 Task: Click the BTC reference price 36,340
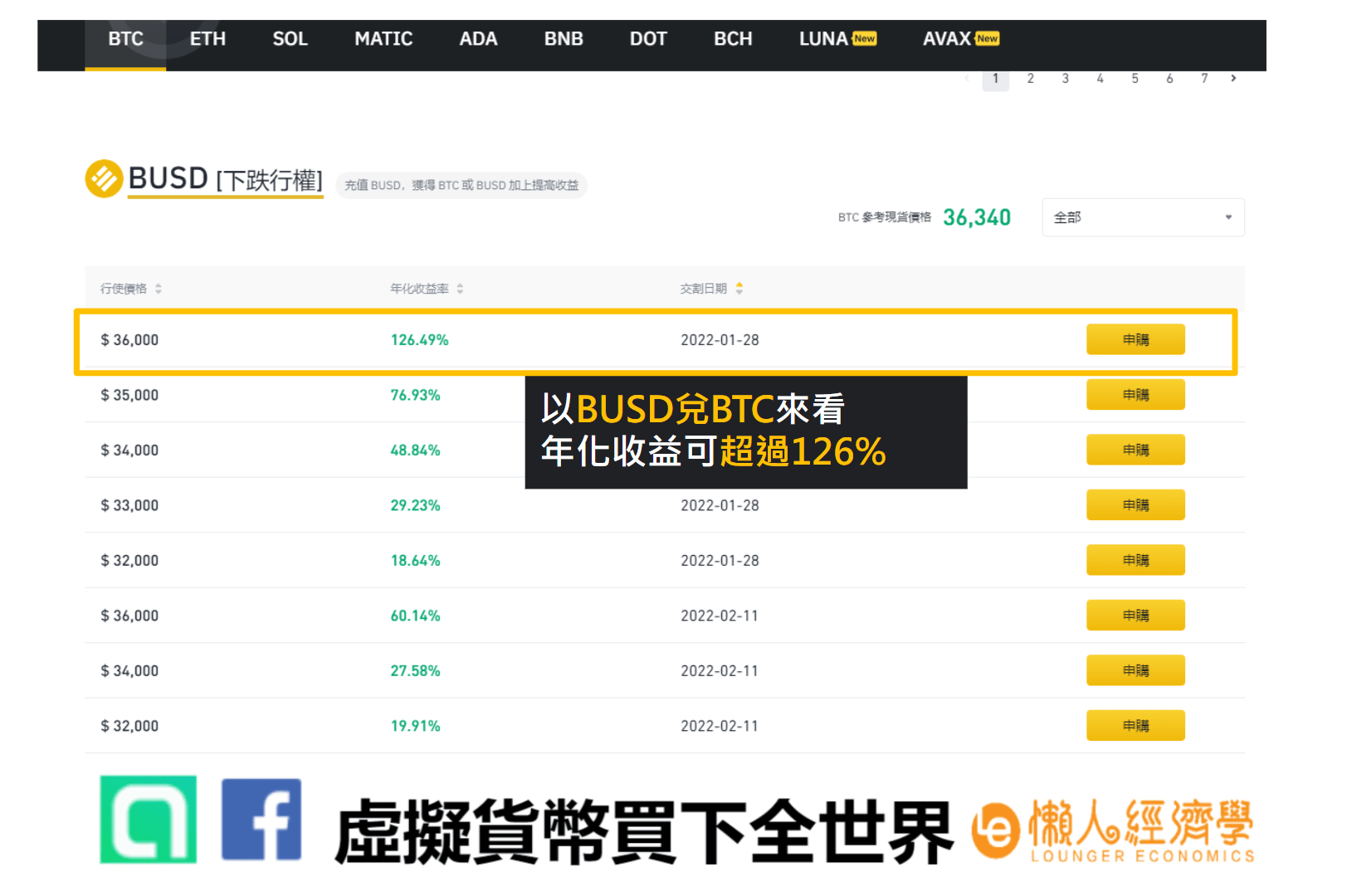(x=977, y=217)
